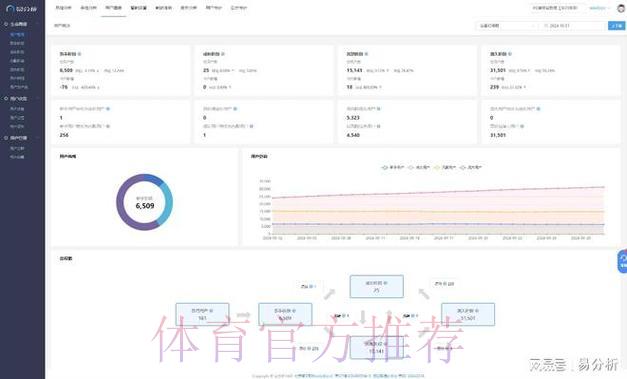Open the highlighted blue sidebar menu item
Image resolution: width=627 pixels, height=379 pixels.
point(17,35)
